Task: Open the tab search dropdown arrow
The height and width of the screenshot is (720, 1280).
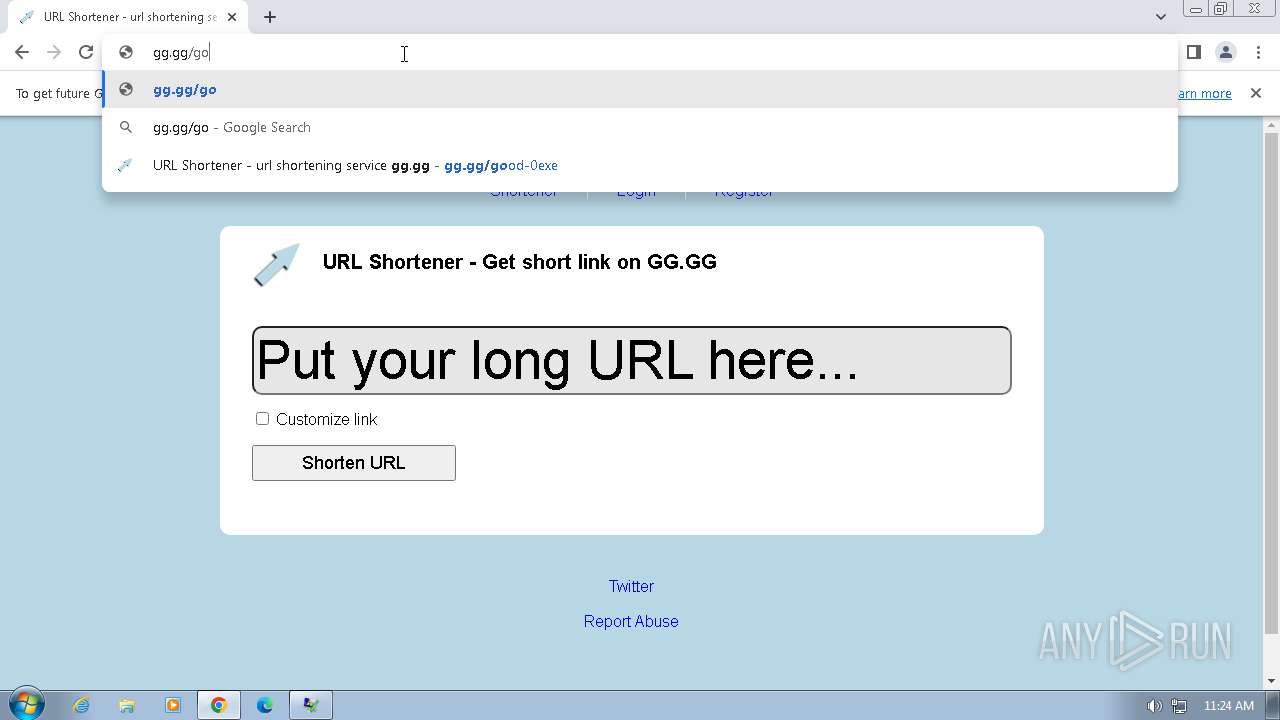Action: coord(1160,17)
